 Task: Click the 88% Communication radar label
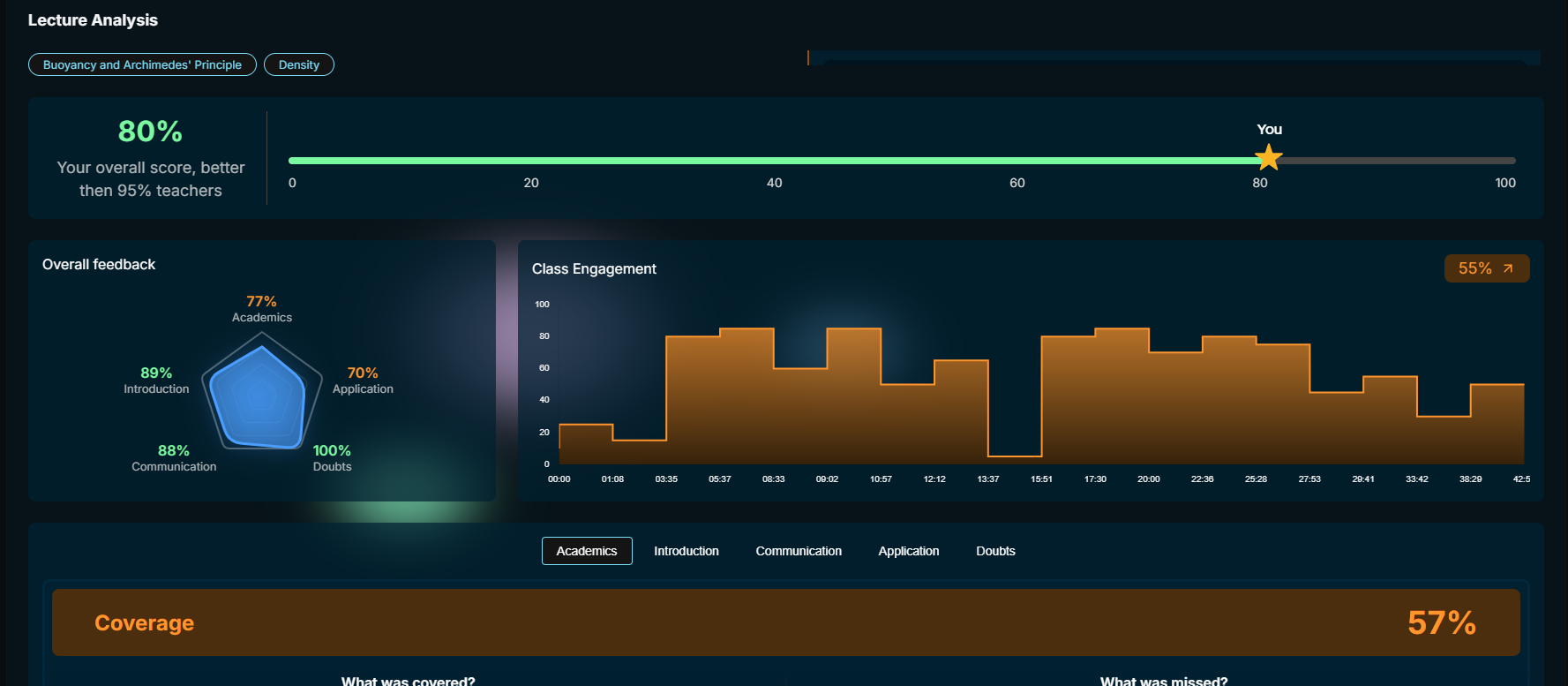coord(174,457)
